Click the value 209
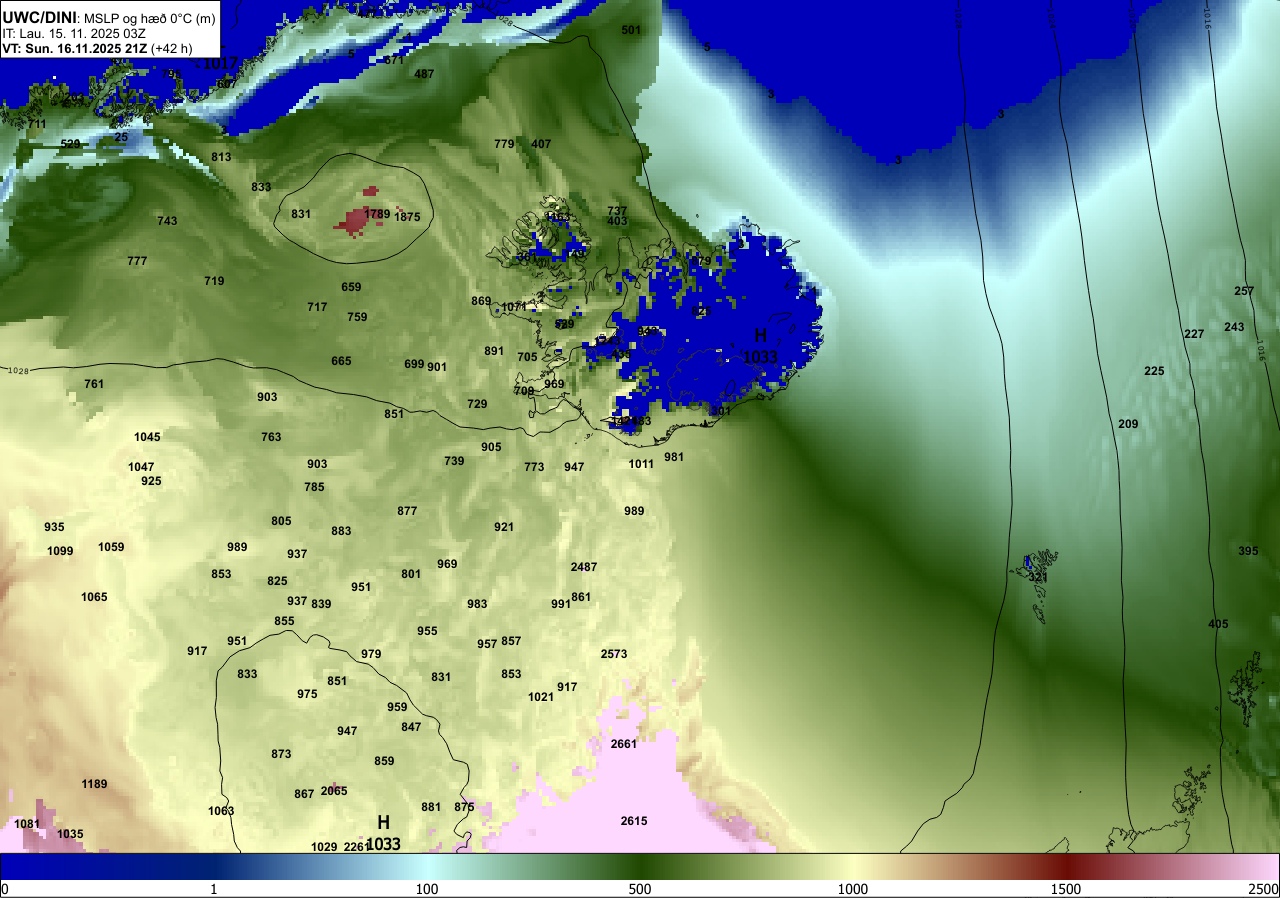The height and width of the screenshot is (898, 1280). coord(1128,424)
